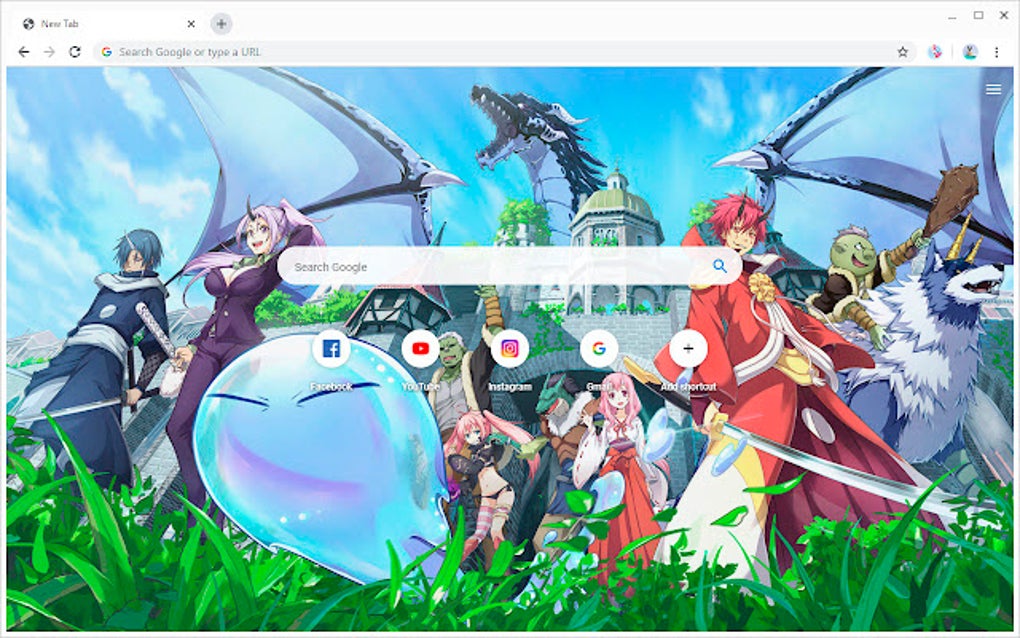Open the Facebook shortcut

pos(331,349)
